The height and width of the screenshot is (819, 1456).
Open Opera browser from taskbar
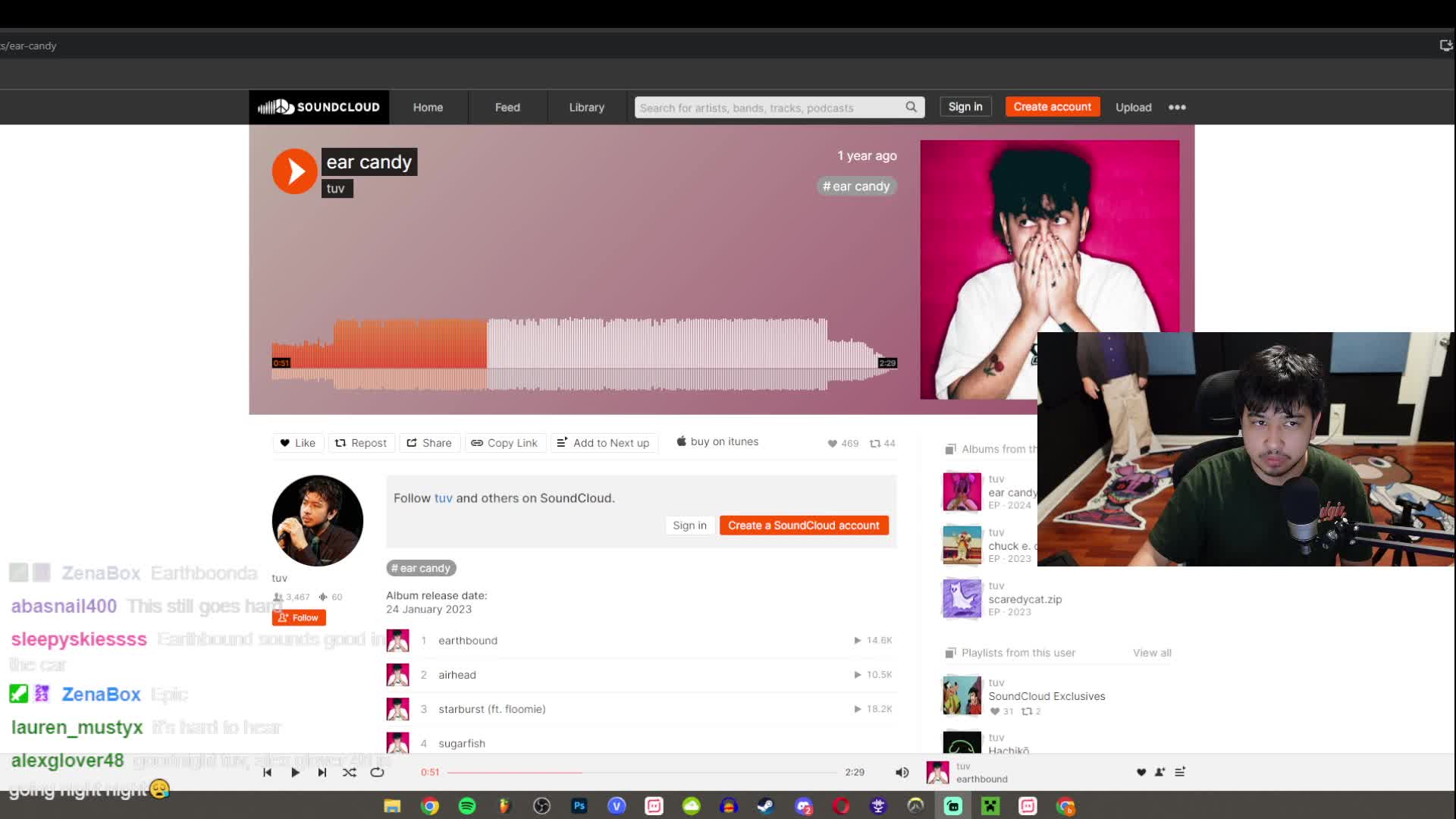(841, 805)
